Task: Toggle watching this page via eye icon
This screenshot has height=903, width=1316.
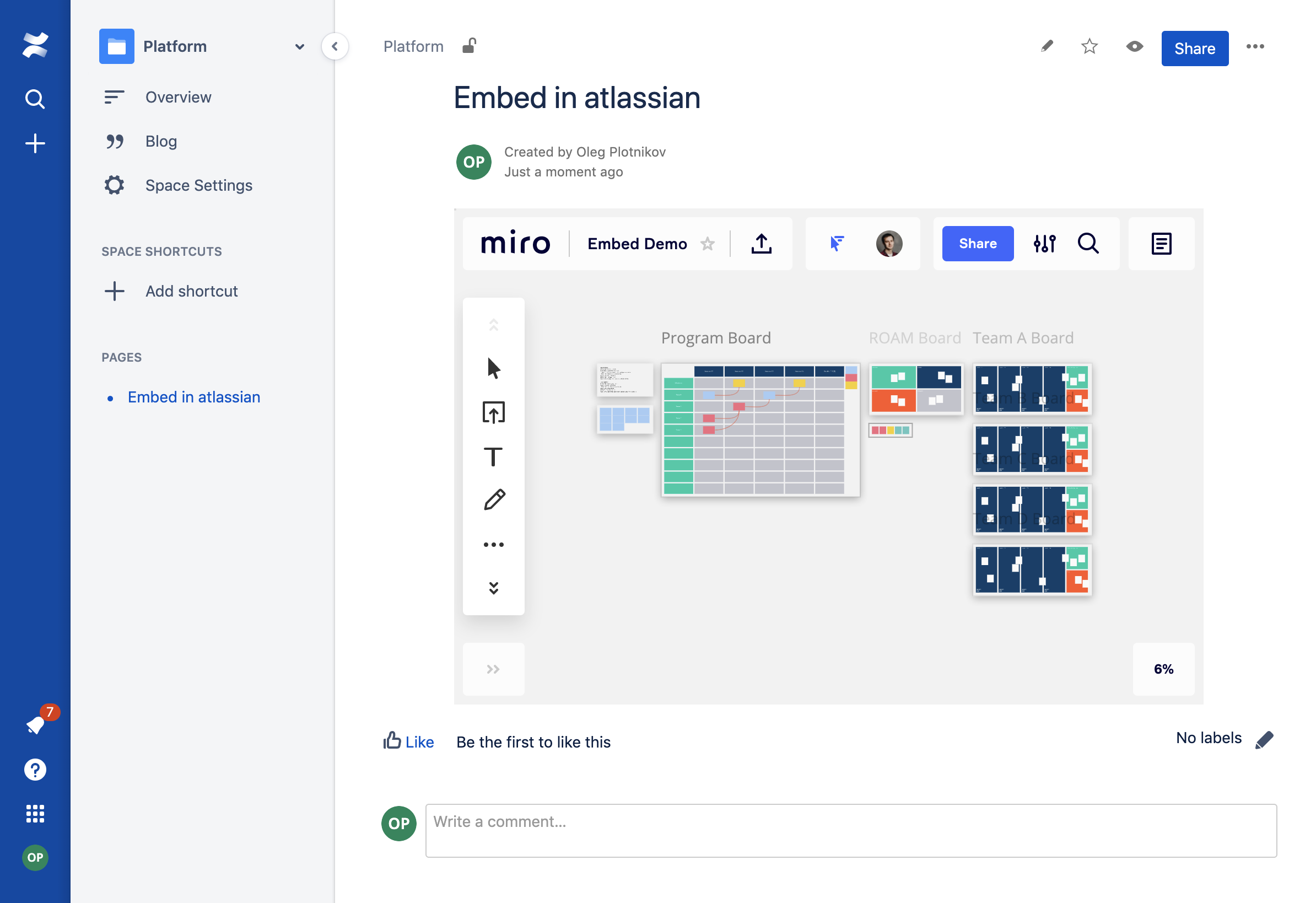Action: (x=1134, y=46)
